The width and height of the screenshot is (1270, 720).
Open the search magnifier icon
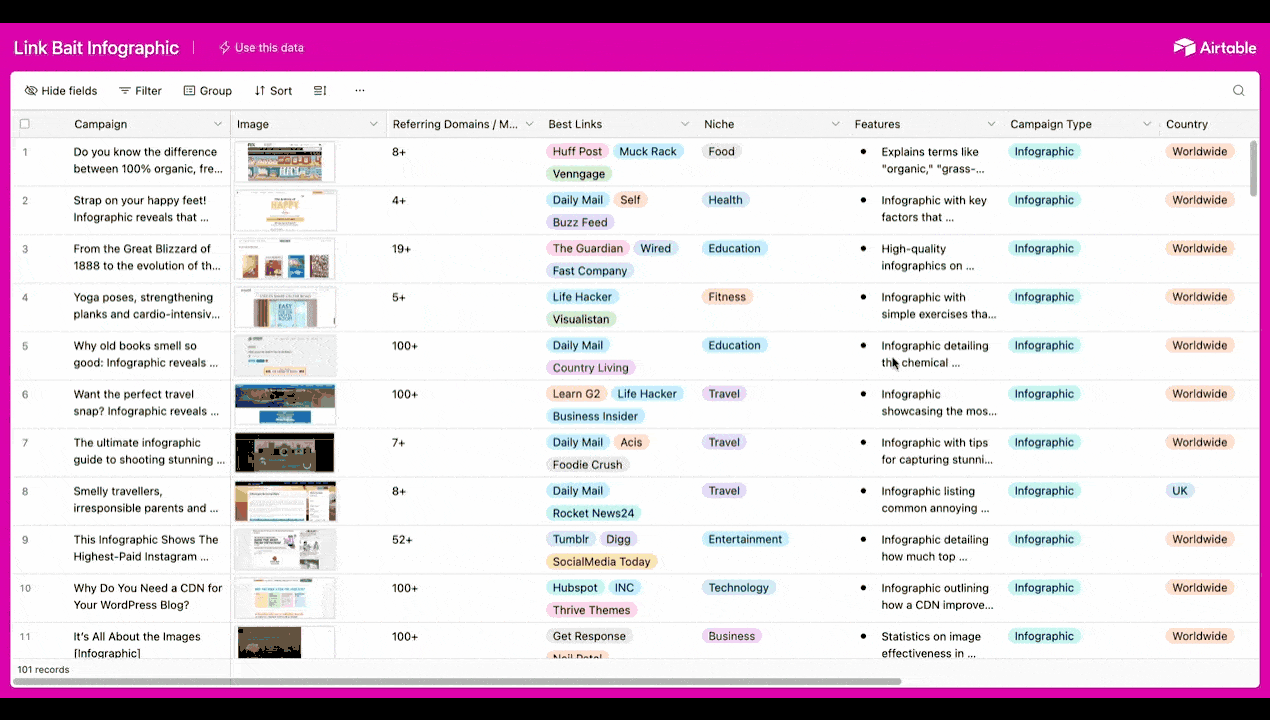[1238, 90]
